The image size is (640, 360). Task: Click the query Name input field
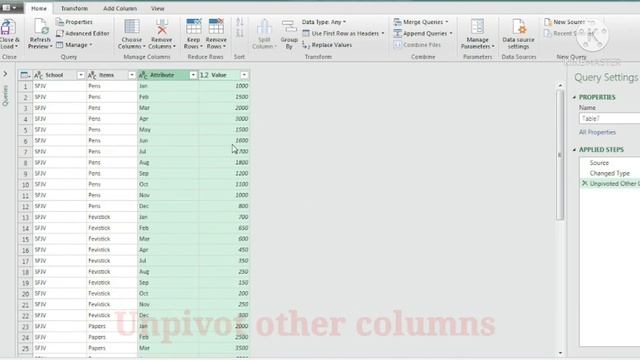[609, 119]
